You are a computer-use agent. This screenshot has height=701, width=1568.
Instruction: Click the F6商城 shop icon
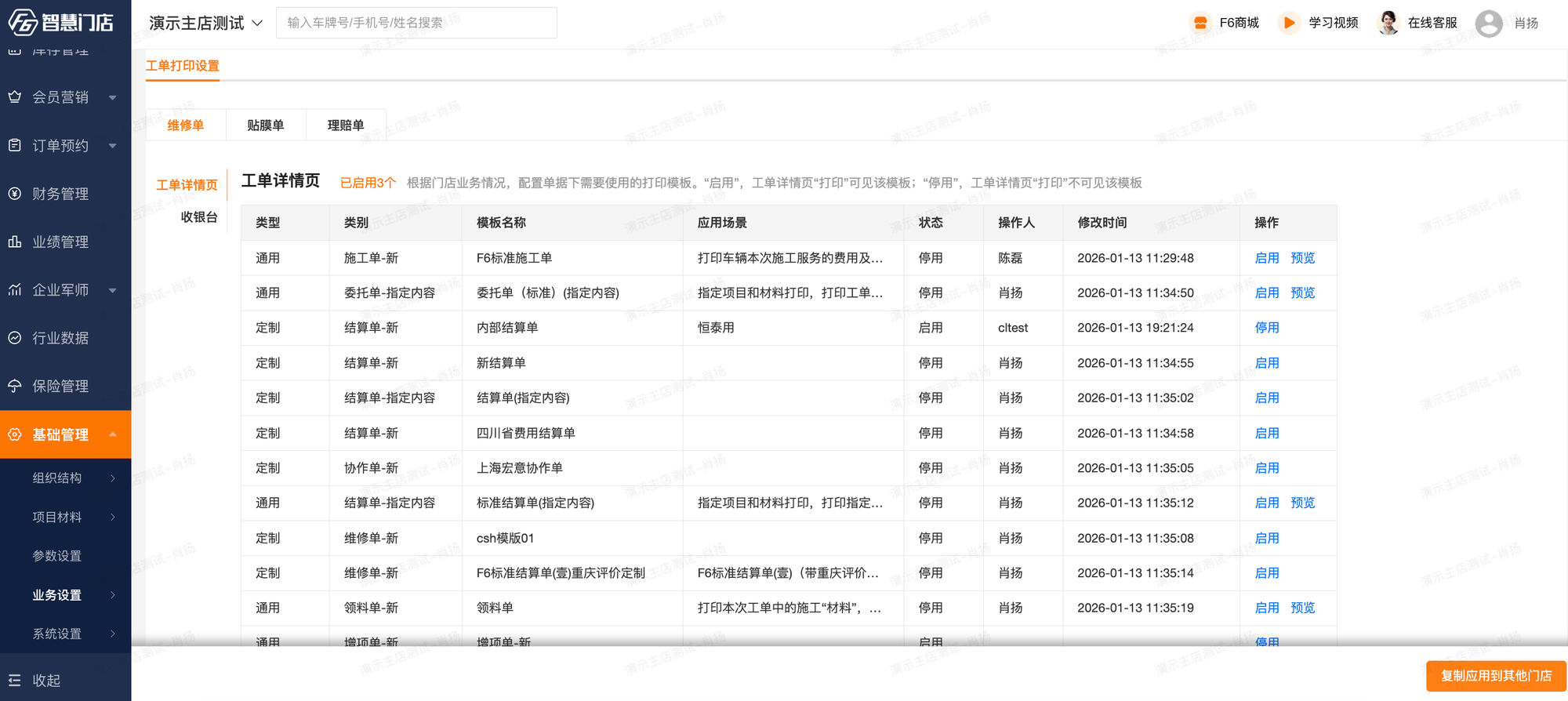[x=1200, y=23]
